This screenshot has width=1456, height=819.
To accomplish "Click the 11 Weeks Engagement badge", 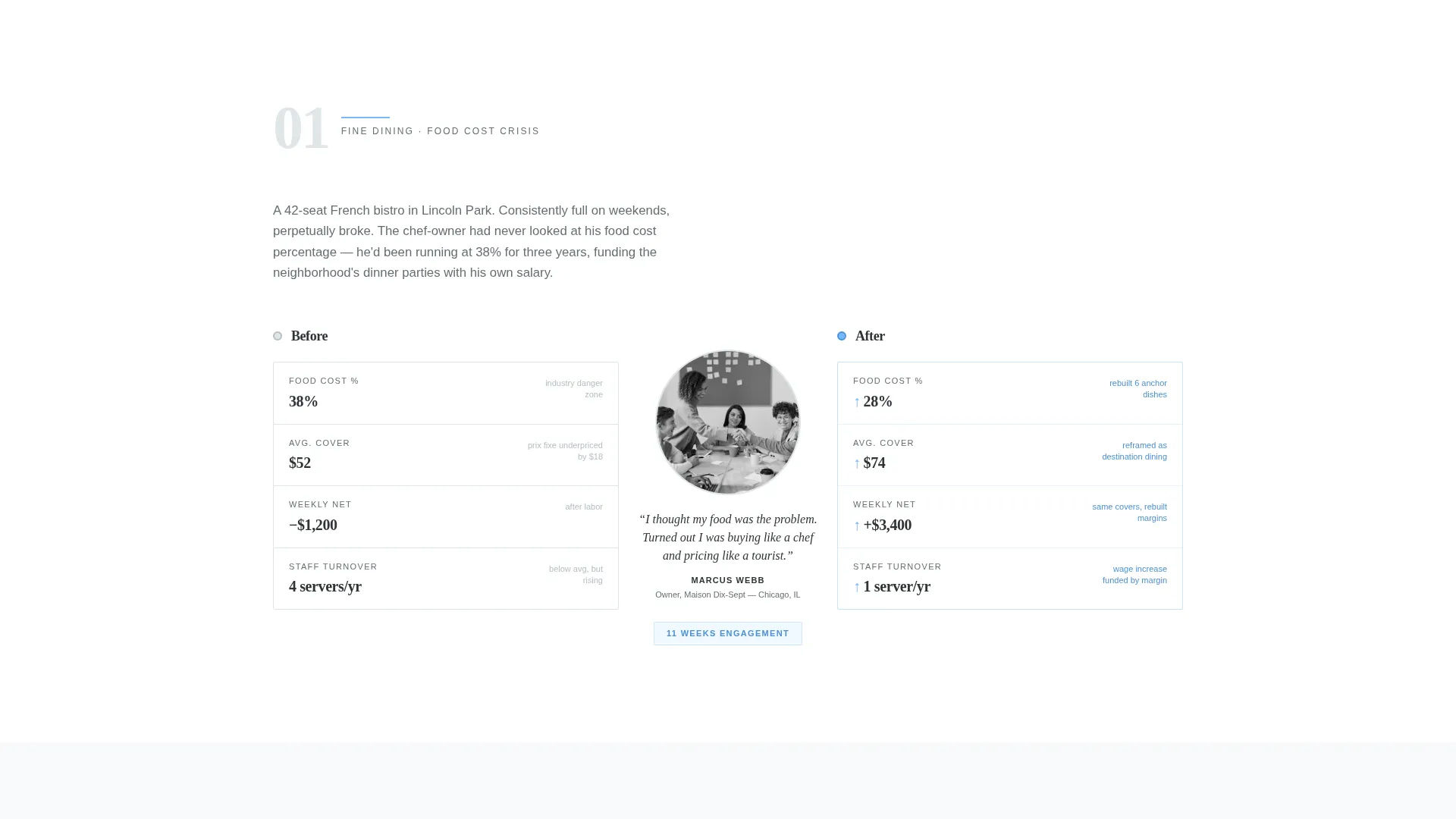I will (727, 633).
